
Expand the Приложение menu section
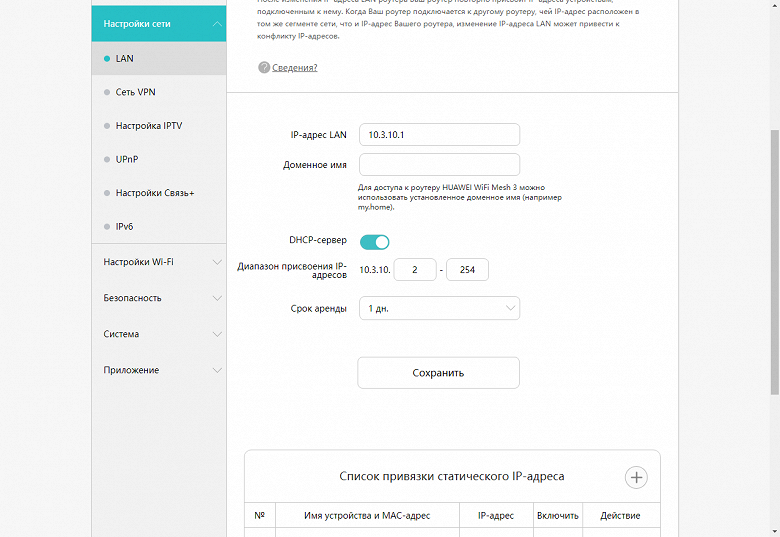(158, 370)
